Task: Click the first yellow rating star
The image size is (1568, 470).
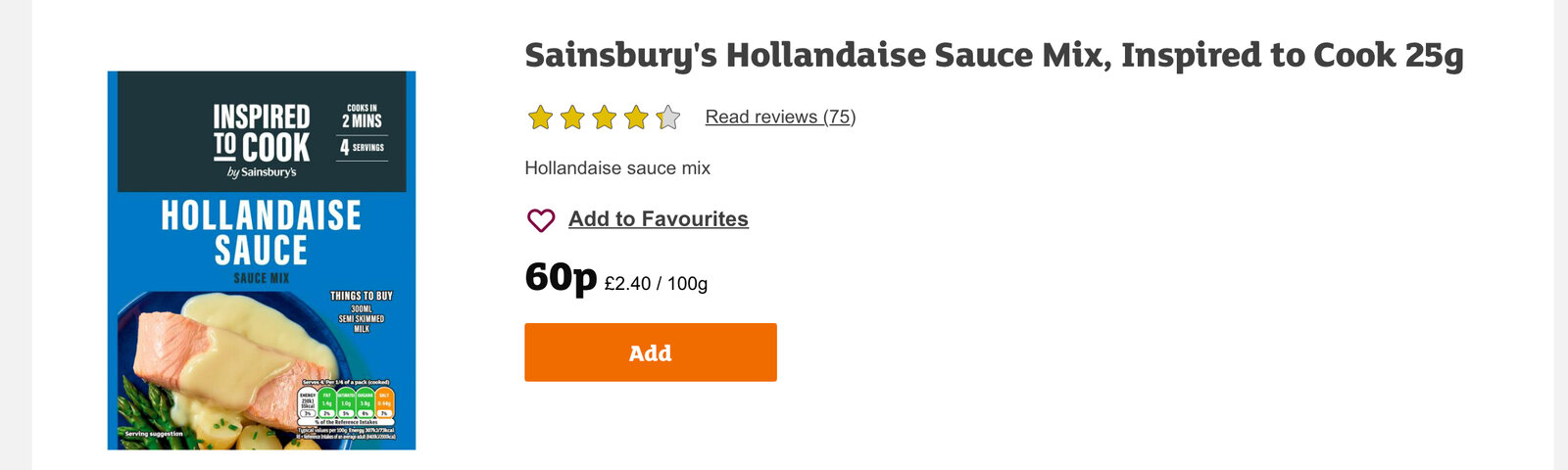Action: [540, 118]
